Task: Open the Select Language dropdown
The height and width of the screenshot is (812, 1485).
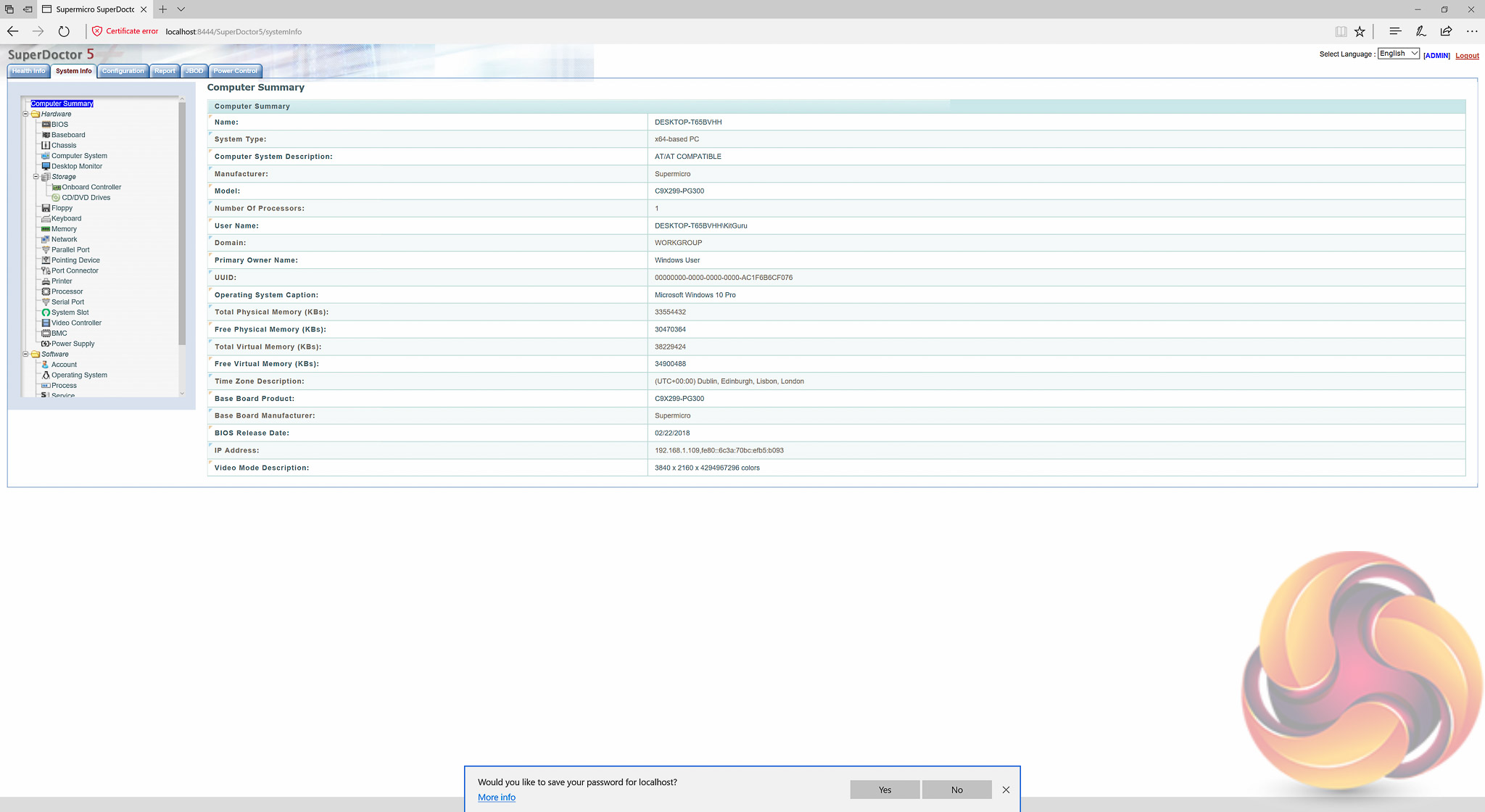Action: [1398, 54]
